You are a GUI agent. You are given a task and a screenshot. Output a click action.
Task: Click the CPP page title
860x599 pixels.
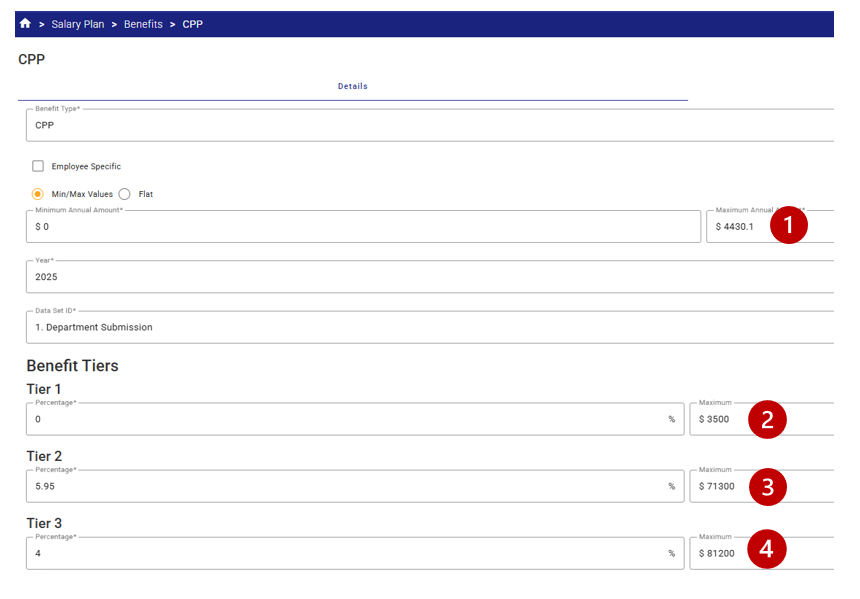point(31,59)
